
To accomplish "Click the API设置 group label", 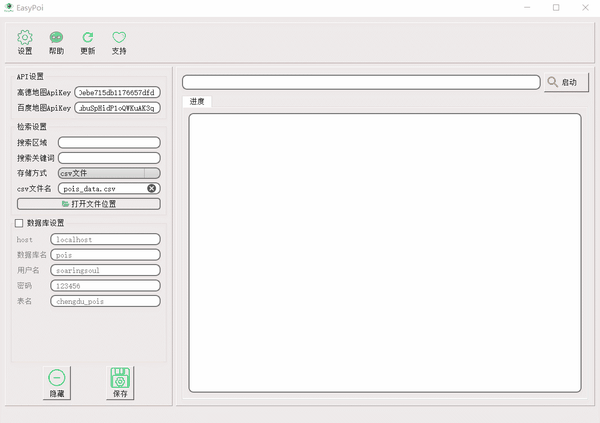I will tap(30, 77).
